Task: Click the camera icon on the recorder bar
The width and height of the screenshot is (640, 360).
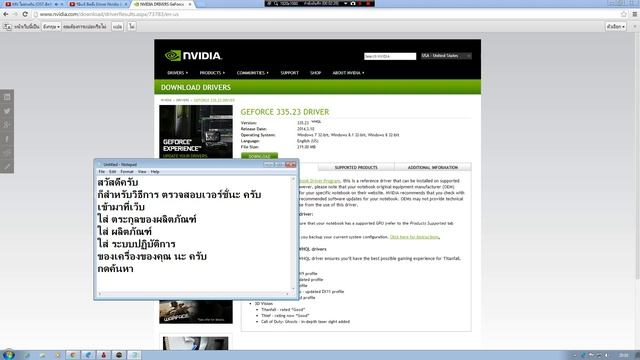Action: coord(353,3)
